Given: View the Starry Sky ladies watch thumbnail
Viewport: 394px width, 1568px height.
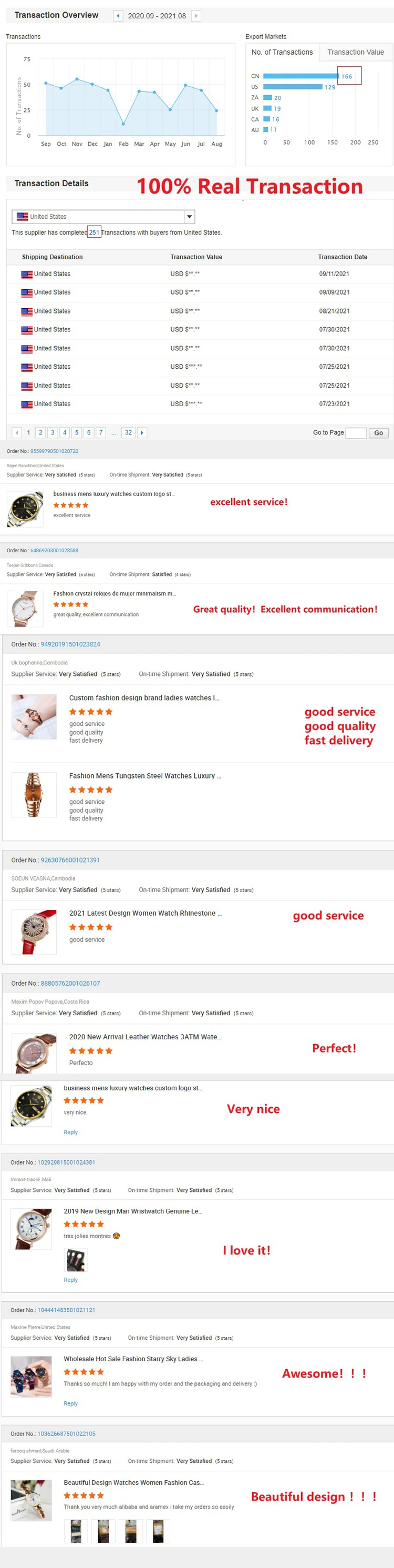Looking at the screenshot, I should [x=31, y=1376].
